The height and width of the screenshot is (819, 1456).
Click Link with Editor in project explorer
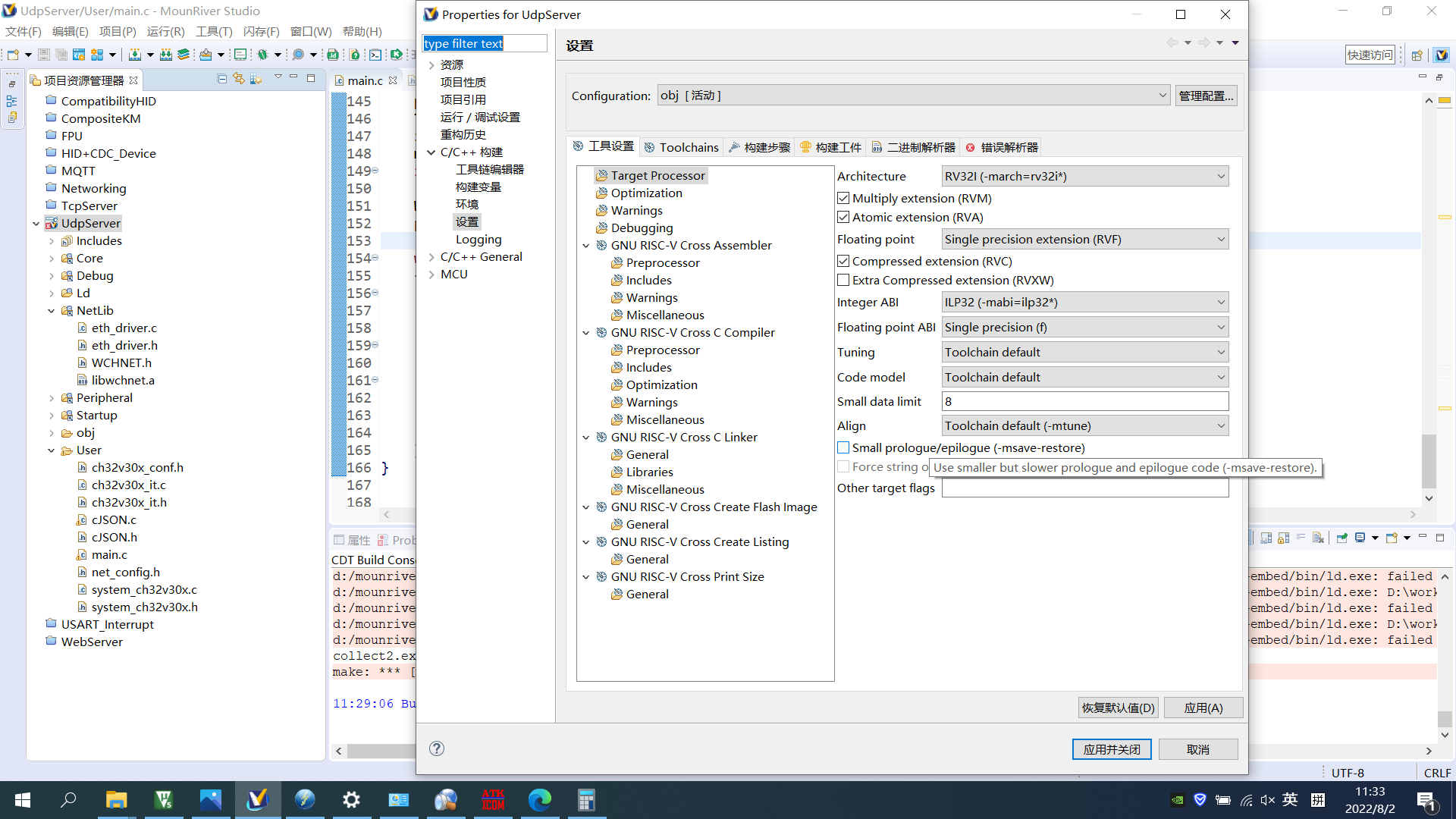[x=239, y=79]
